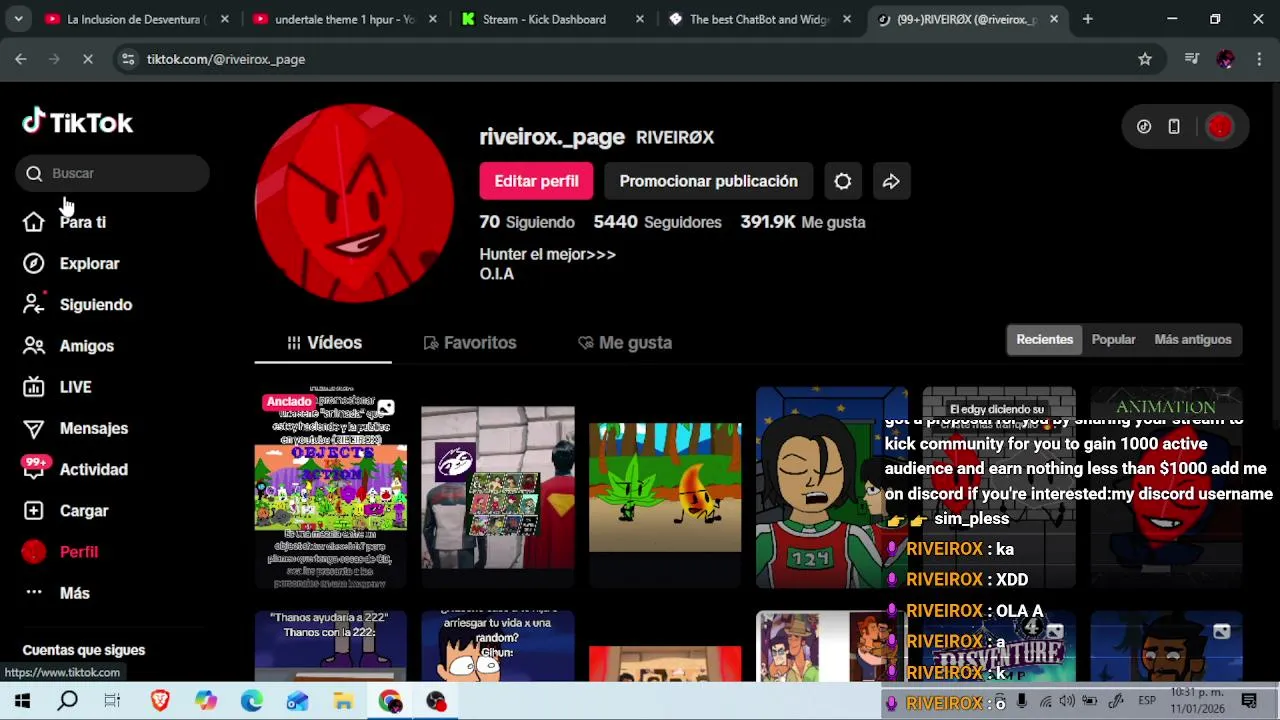Open Windows taskbar search

[67, 701]
